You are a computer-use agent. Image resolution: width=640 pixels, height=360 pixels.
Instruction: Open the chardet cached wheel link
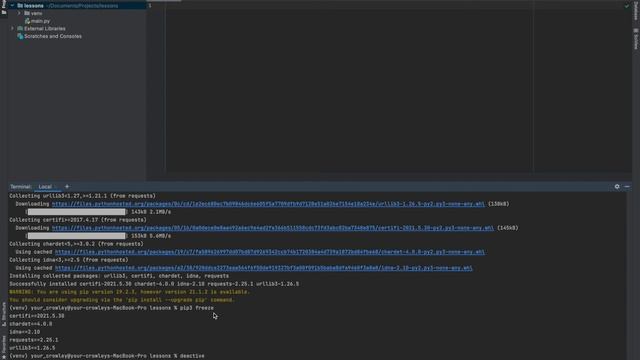coord(270,252)
